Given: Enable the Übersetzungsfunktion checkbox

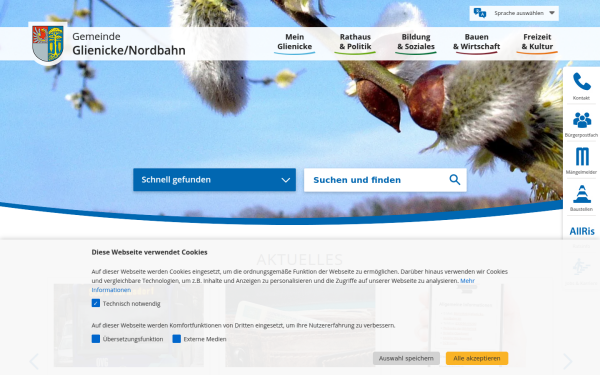Looking at the screenshot, I should point(96,339).
